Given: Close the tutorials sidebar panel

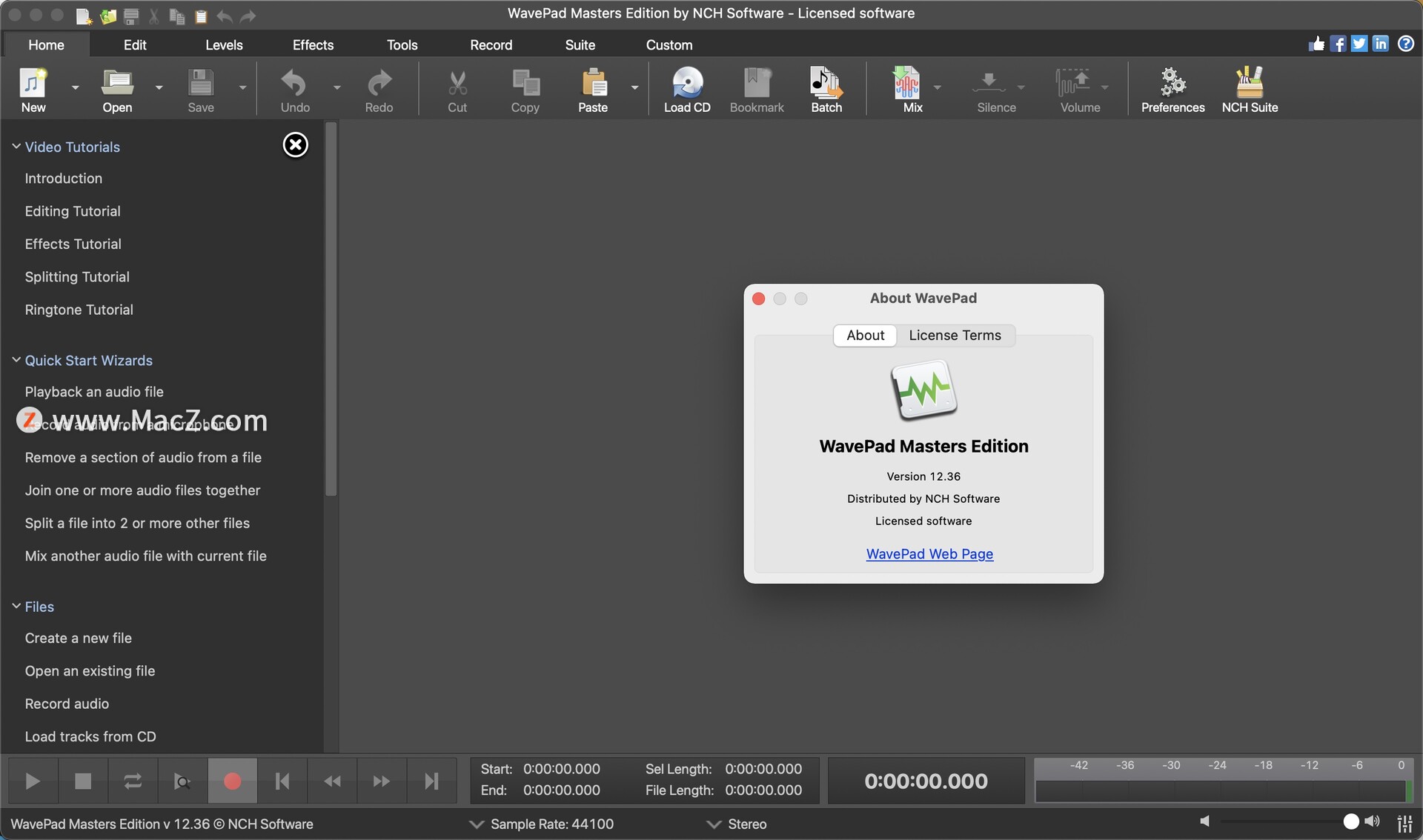Looking at the screenshot, I should (x=296, y=145).
